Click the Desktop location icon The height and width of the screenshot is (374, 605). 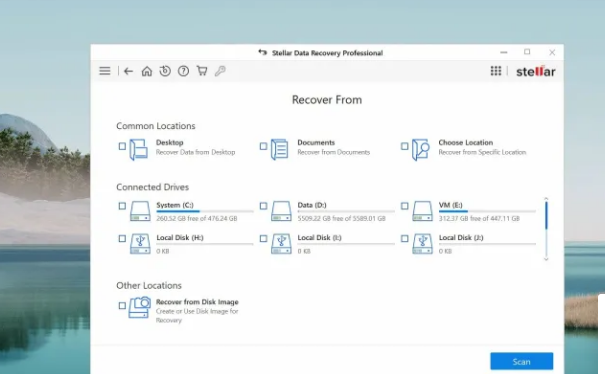pos(139,149)
